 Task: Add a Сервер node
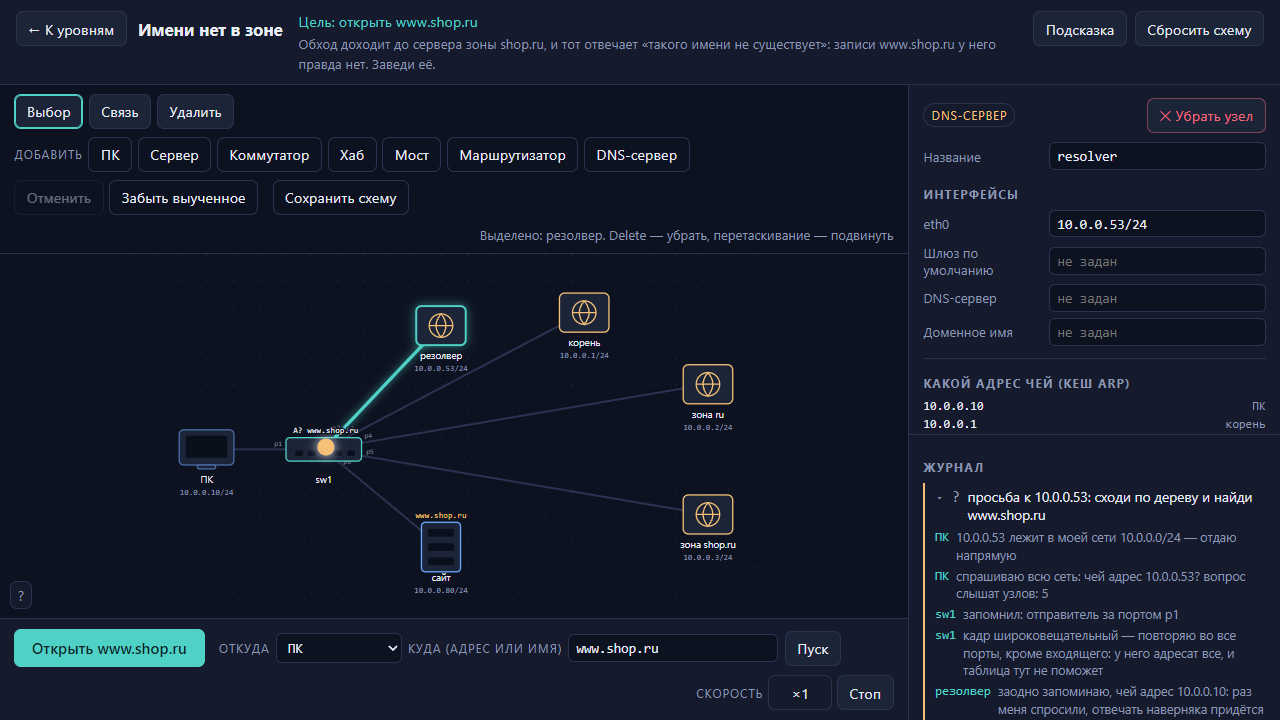pos(175,155)
